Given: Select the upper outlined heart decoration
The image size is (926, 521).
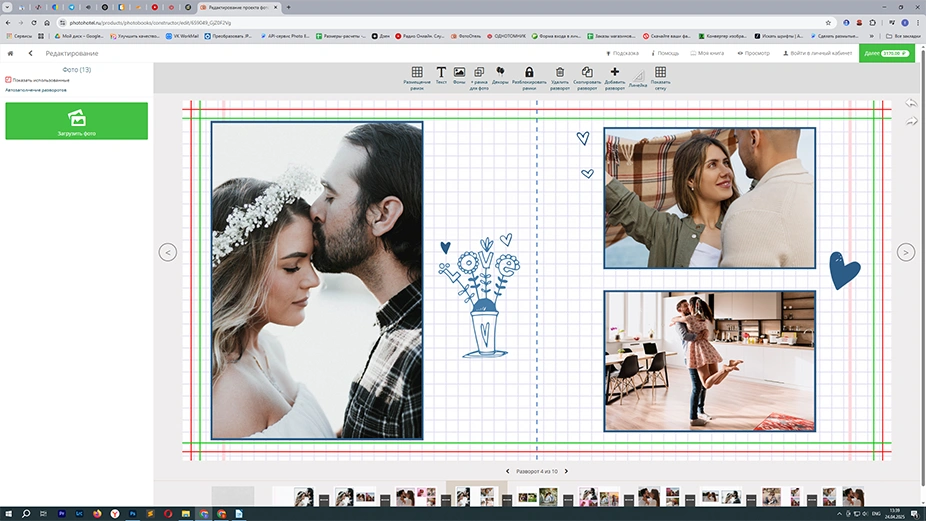Looking at the screenshot, I should (583, 138).
